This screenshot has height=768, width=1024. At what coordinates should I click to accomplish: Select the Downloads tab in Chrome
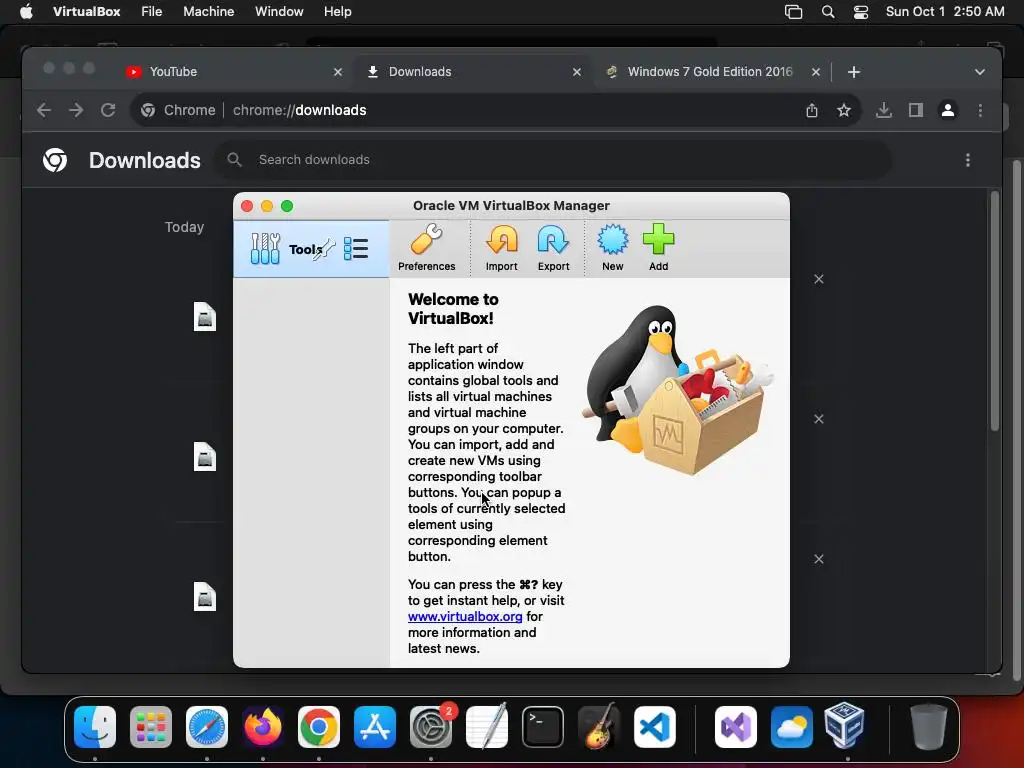(472, 72)
